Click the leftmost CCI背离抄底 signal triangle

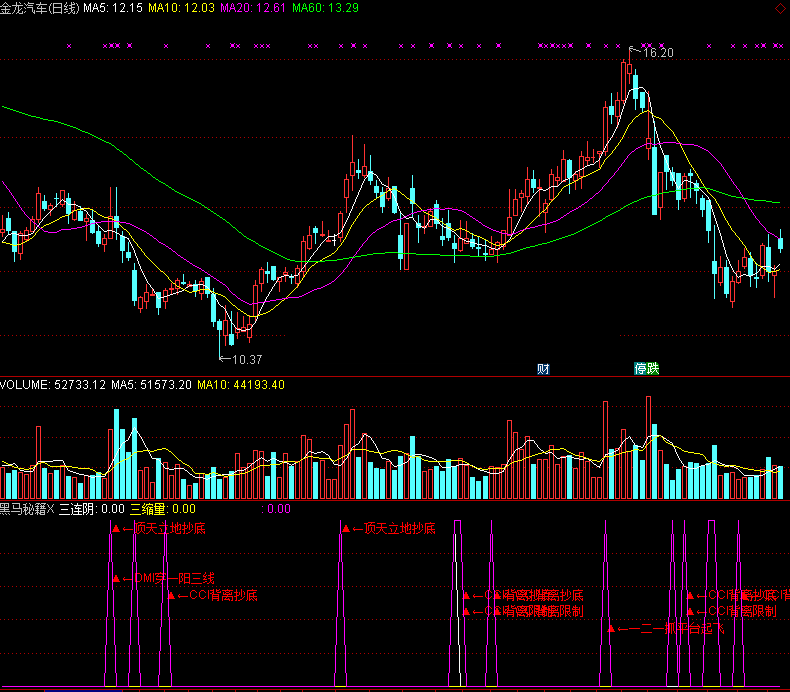pos(171,596)
